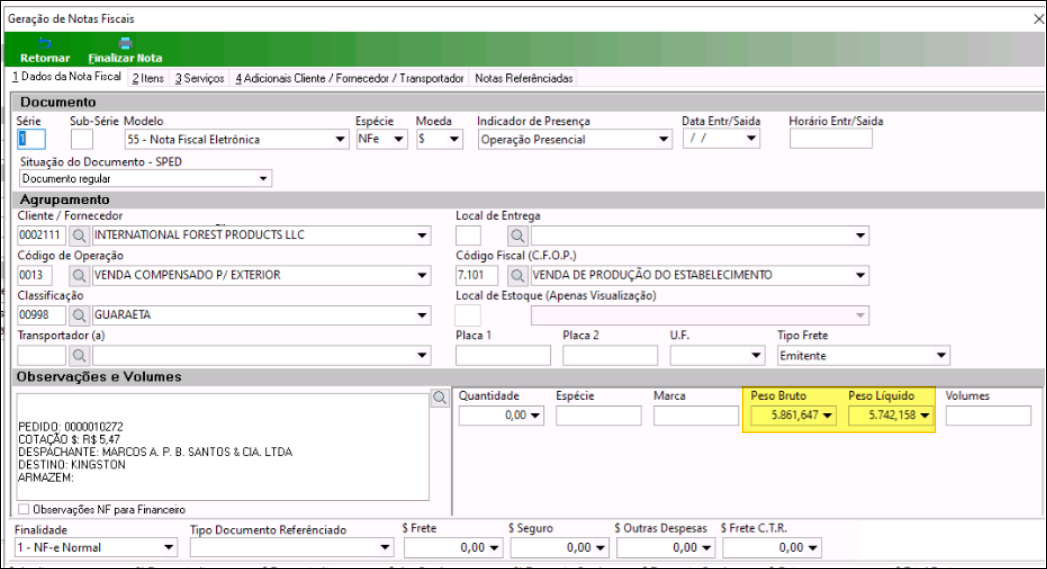
Task: Expand the Espécie NFe dropdown
Action: point(399,139)
